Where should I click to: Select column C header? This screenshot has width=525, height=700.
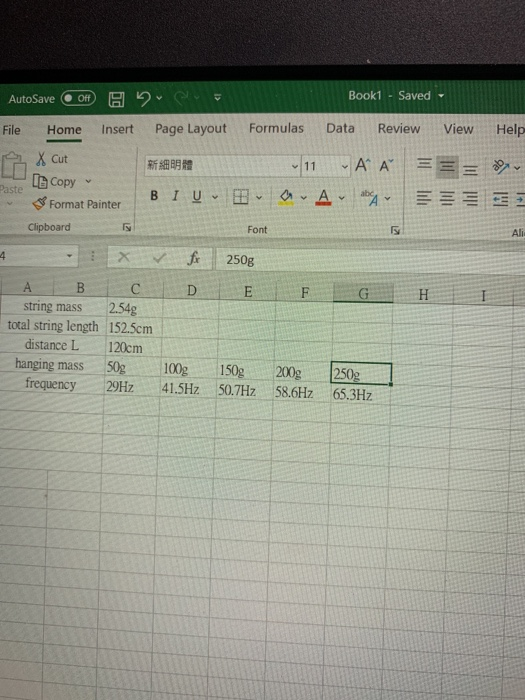tap(135, 289)
